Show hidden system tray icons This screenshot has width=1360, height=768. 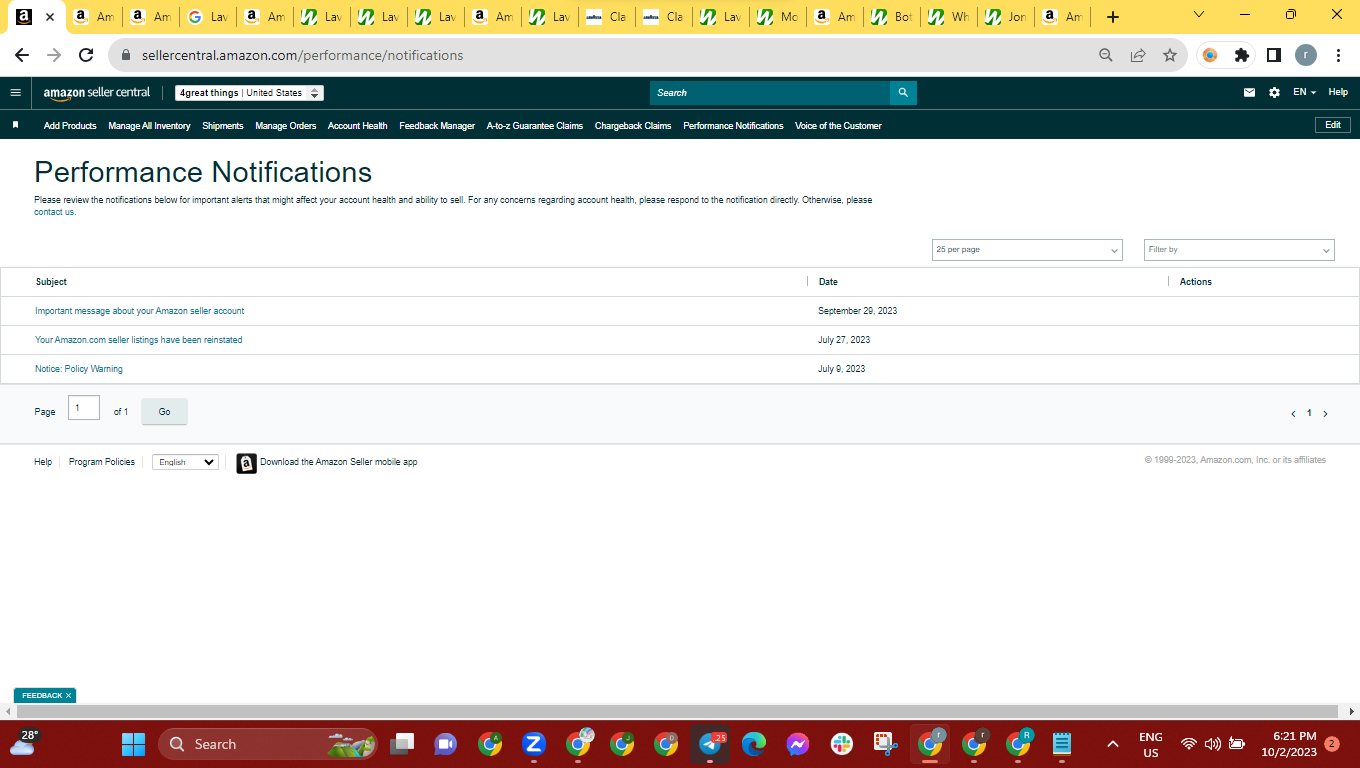1112,744
